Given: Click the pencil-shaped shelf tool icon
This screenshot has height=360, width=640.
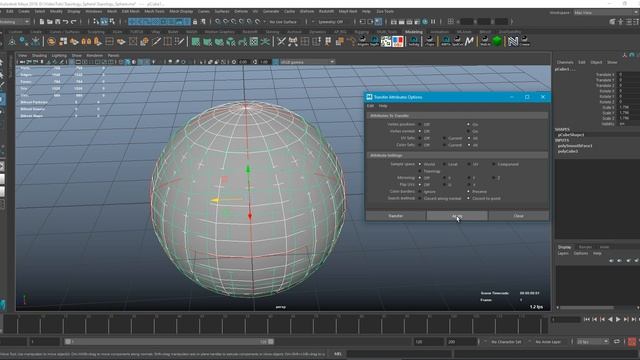Looking at the screenshot, I should pyautogui.click(x=156, y=41).
